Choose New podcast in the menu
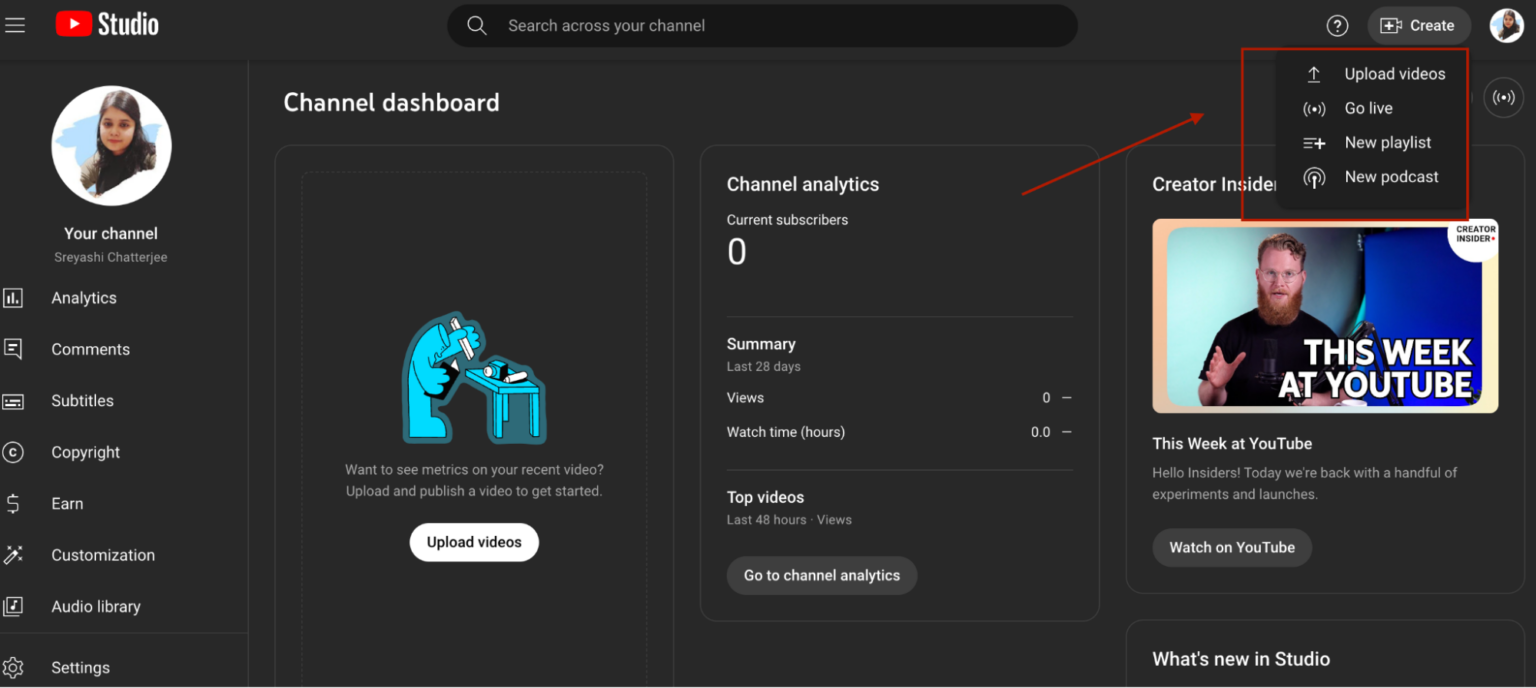 point(1391,177)
